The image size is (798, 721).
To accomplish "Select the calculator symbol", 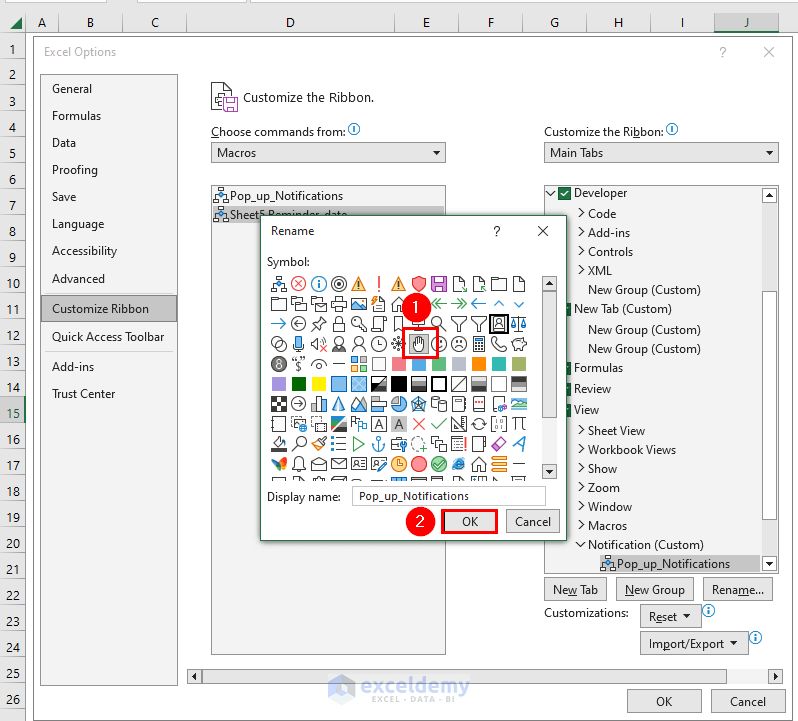I will (478, 344).
